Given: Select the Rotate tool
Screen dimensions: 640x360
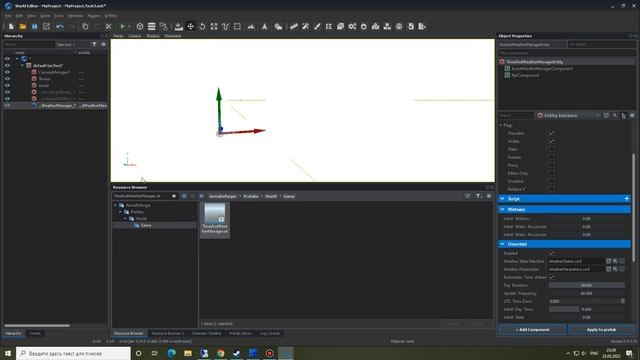Looking at the screenshot, I should click(x=202, y=27).
